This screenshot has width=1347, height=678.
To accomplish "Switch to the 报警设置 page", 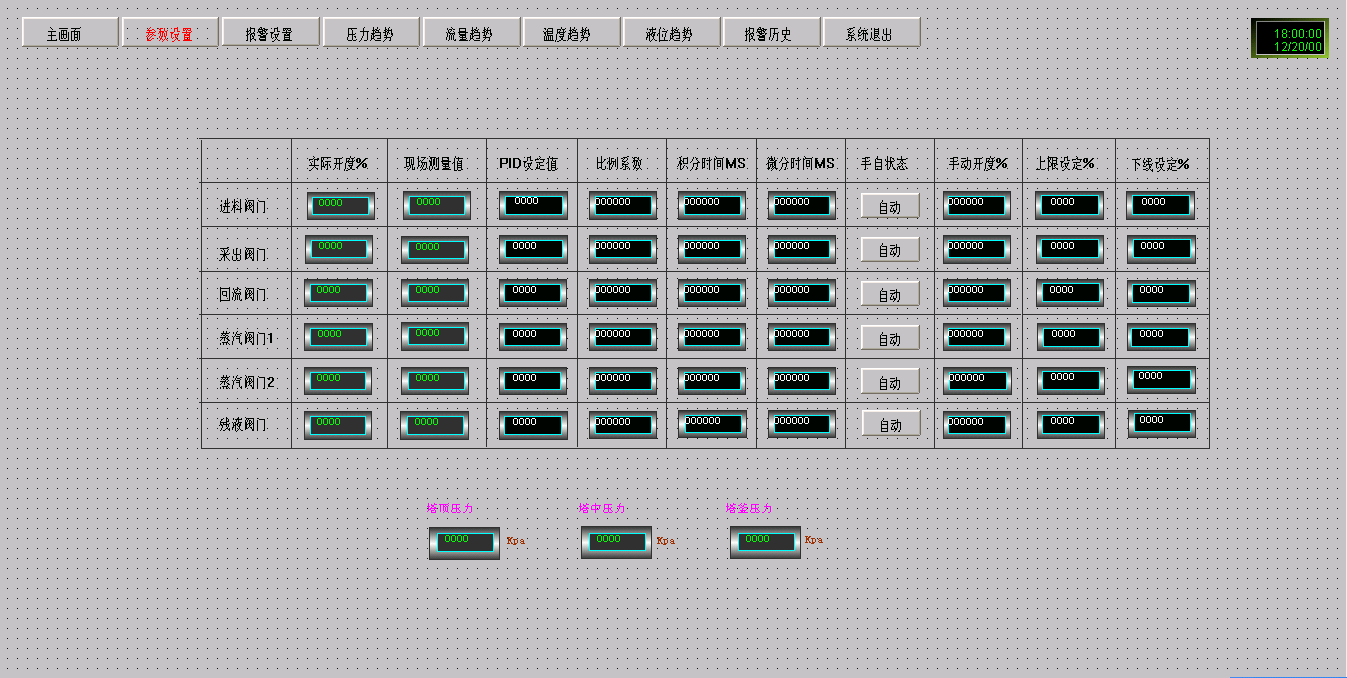I will 270,33.
